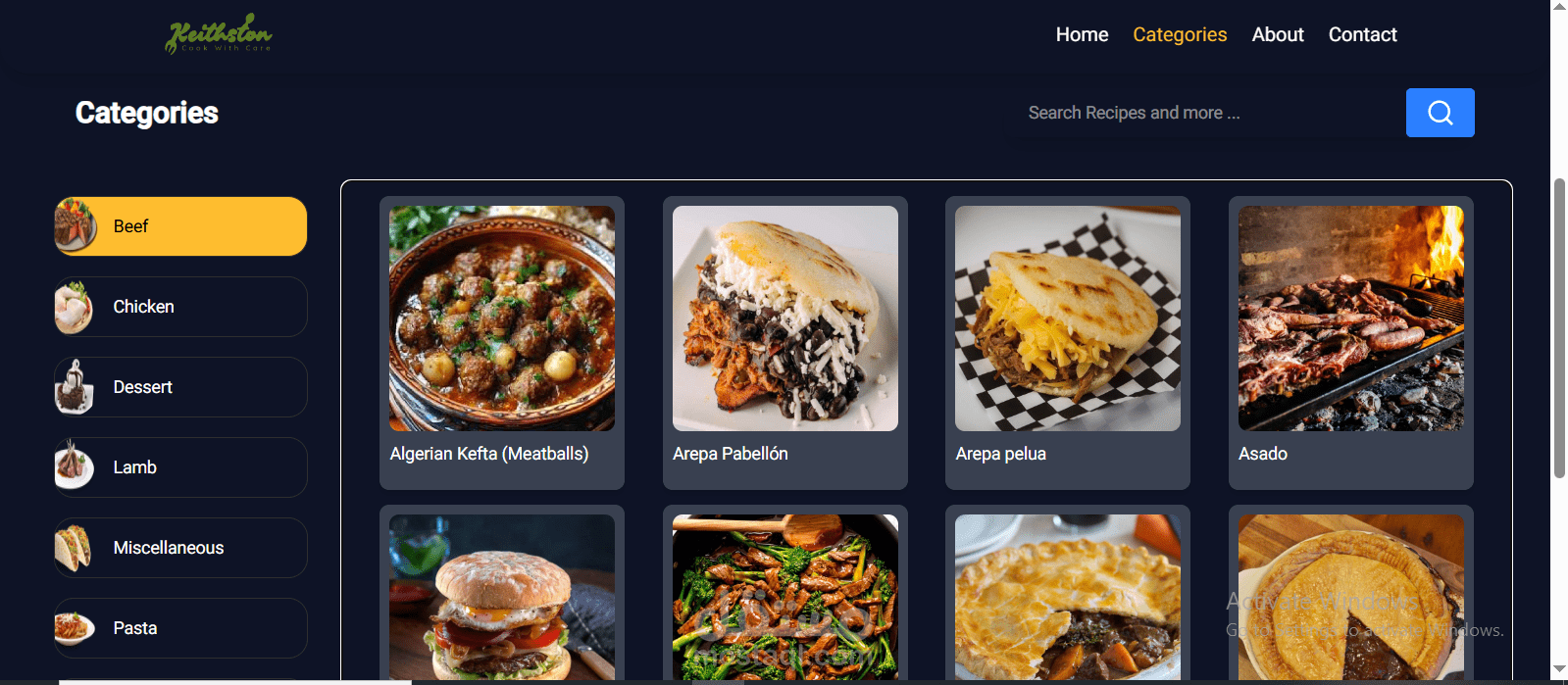
Task: Select the highlighted Categories nav link
Action: coord(1180,34)
